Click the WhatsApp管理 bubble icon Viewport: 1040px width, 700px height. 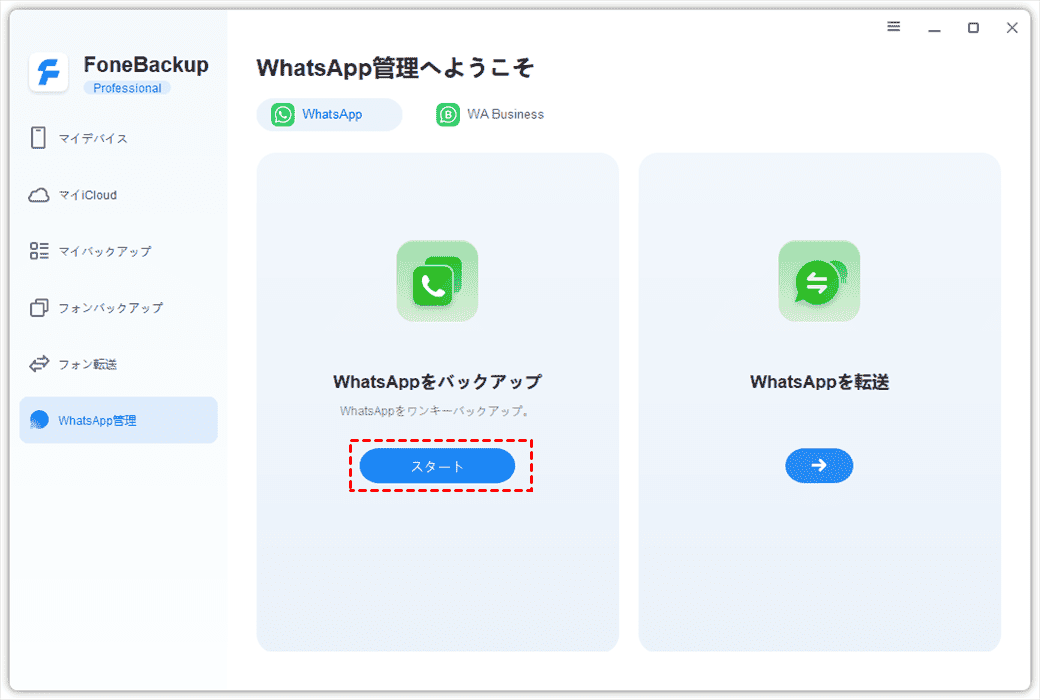coord(39,420)
